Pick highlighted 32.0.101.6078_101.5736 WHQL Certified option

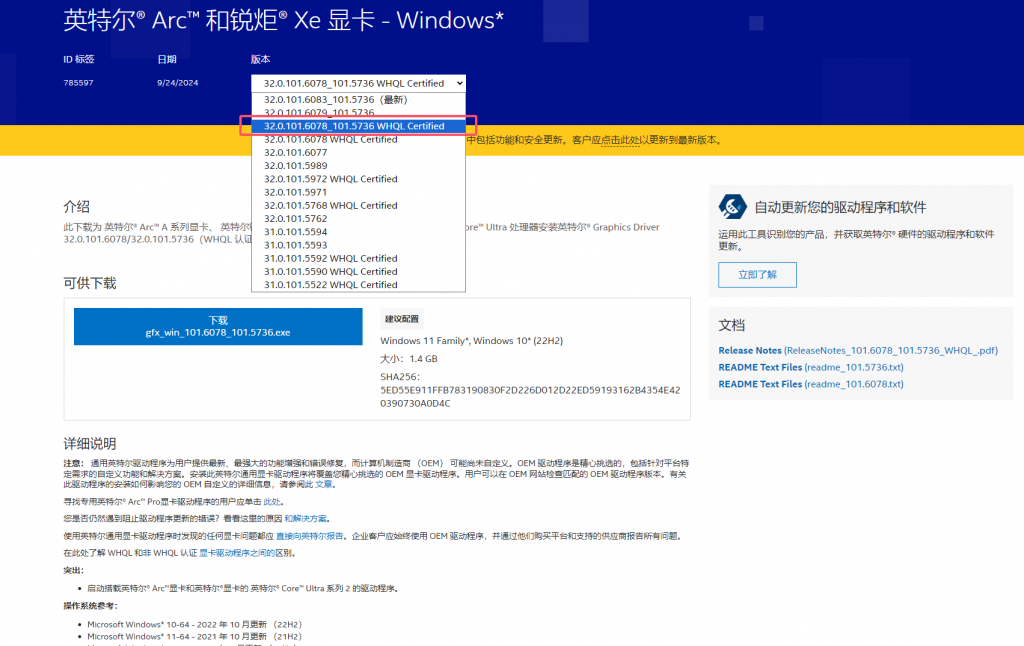[x=354, y=126]
